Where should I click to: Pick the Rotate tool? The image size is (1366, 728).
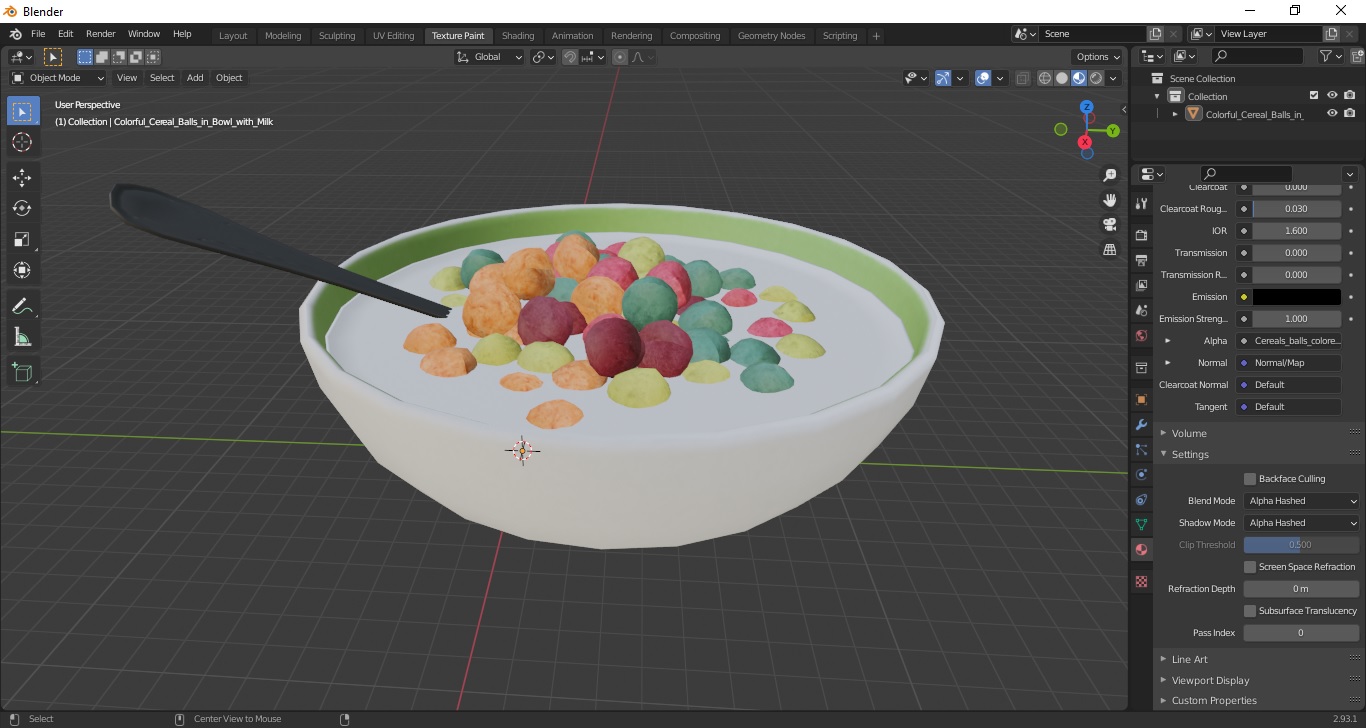click(x=22, y=208)
